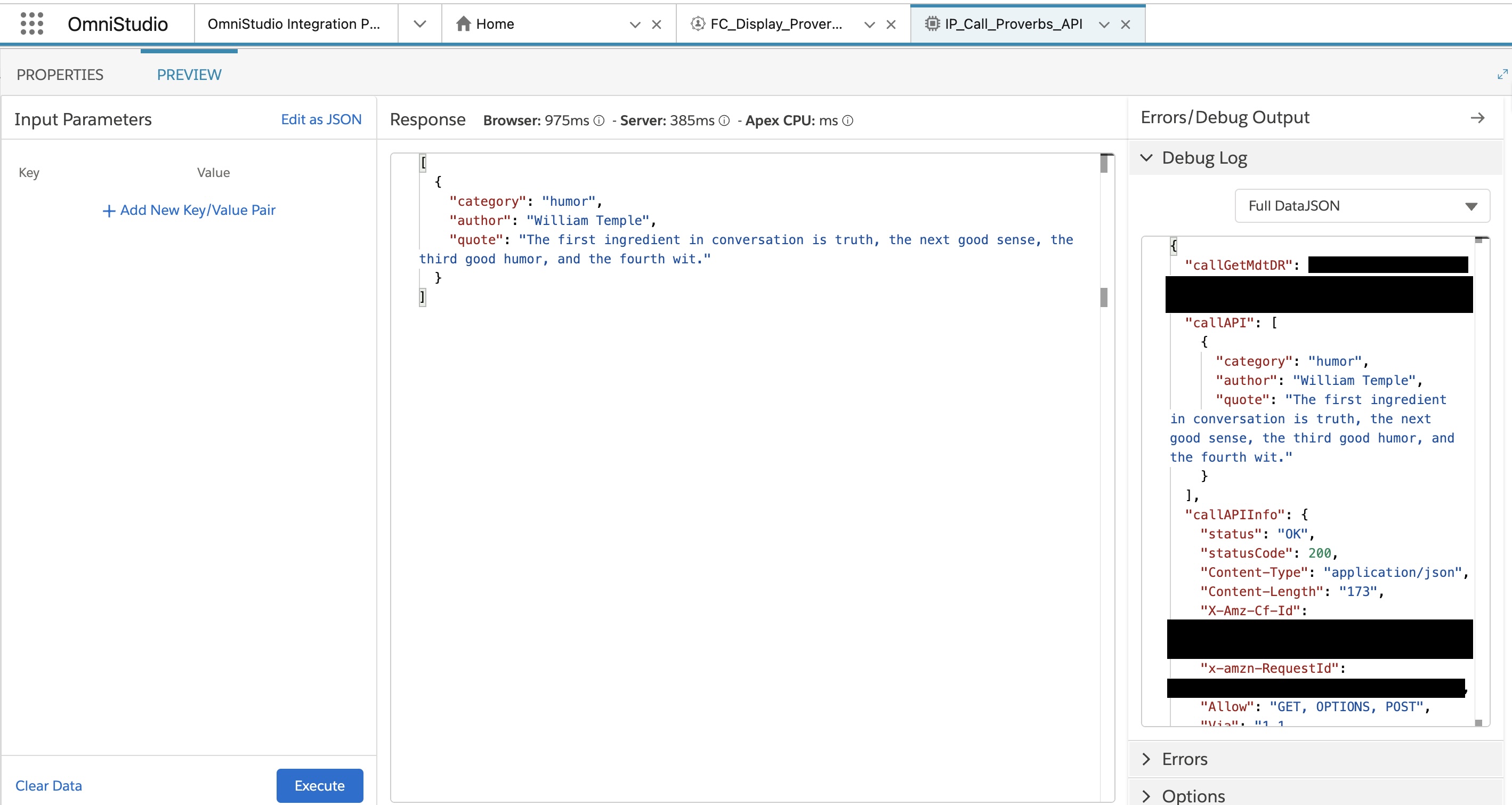1512x805 pixels.
Task: Close the IP_Call_Proverbs_API tab
Action: click(x=1125, y=25)
